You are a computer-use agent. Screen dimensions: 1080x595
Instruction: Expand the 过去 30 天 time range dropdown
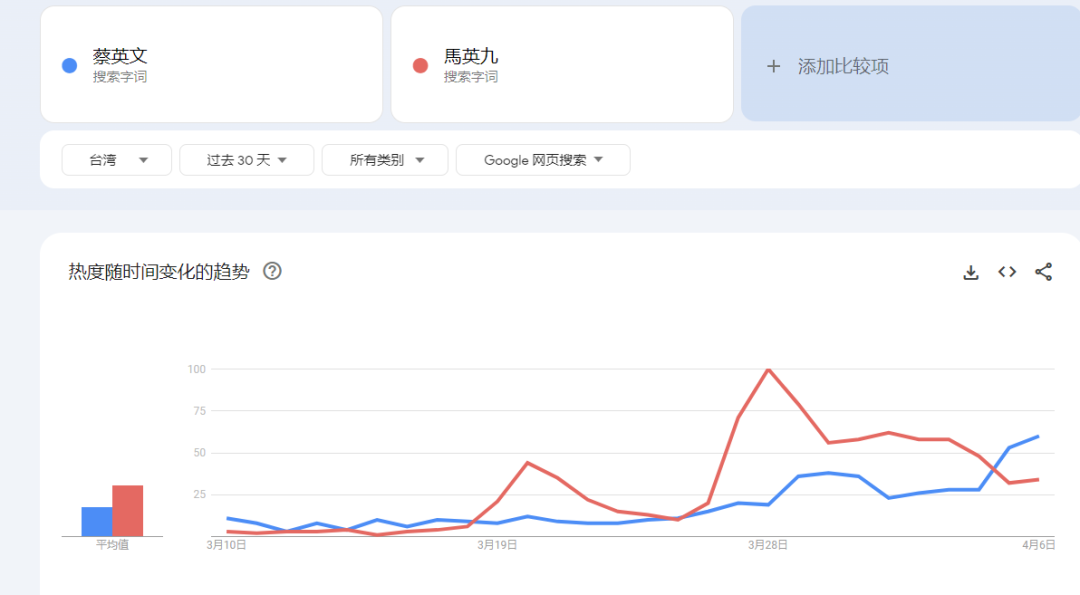(x=246, y=160)
